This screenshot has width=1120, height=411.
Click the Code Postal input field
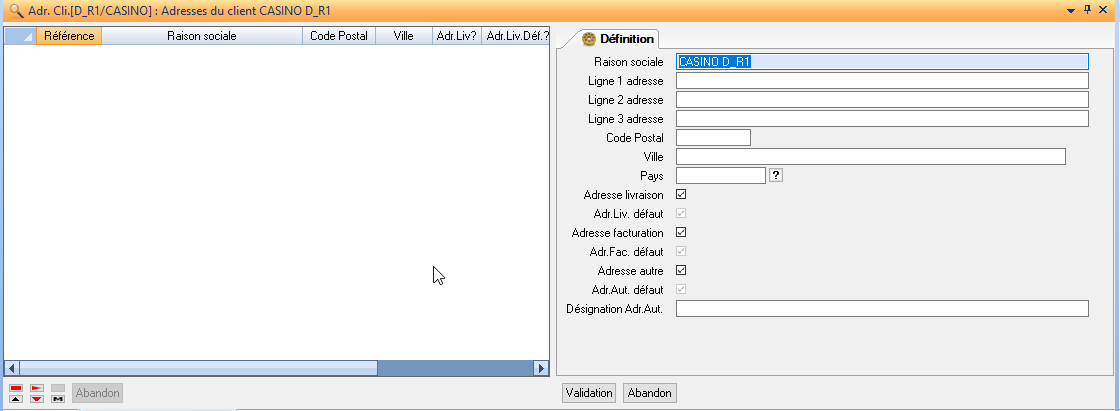[713, 138]
